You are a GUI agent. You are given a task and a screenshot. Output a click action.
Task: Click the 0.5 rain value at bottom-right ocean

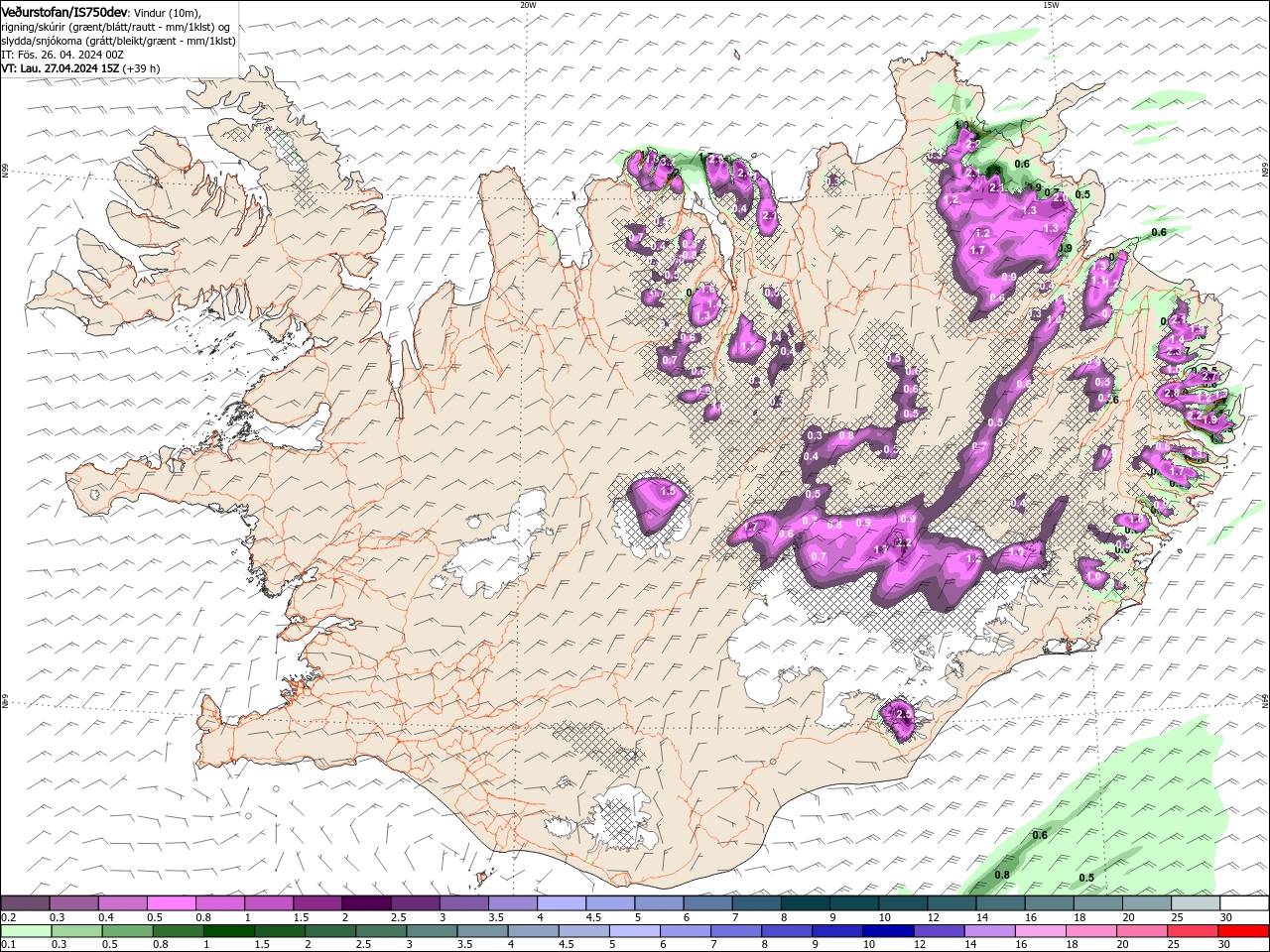point(1086,878)
